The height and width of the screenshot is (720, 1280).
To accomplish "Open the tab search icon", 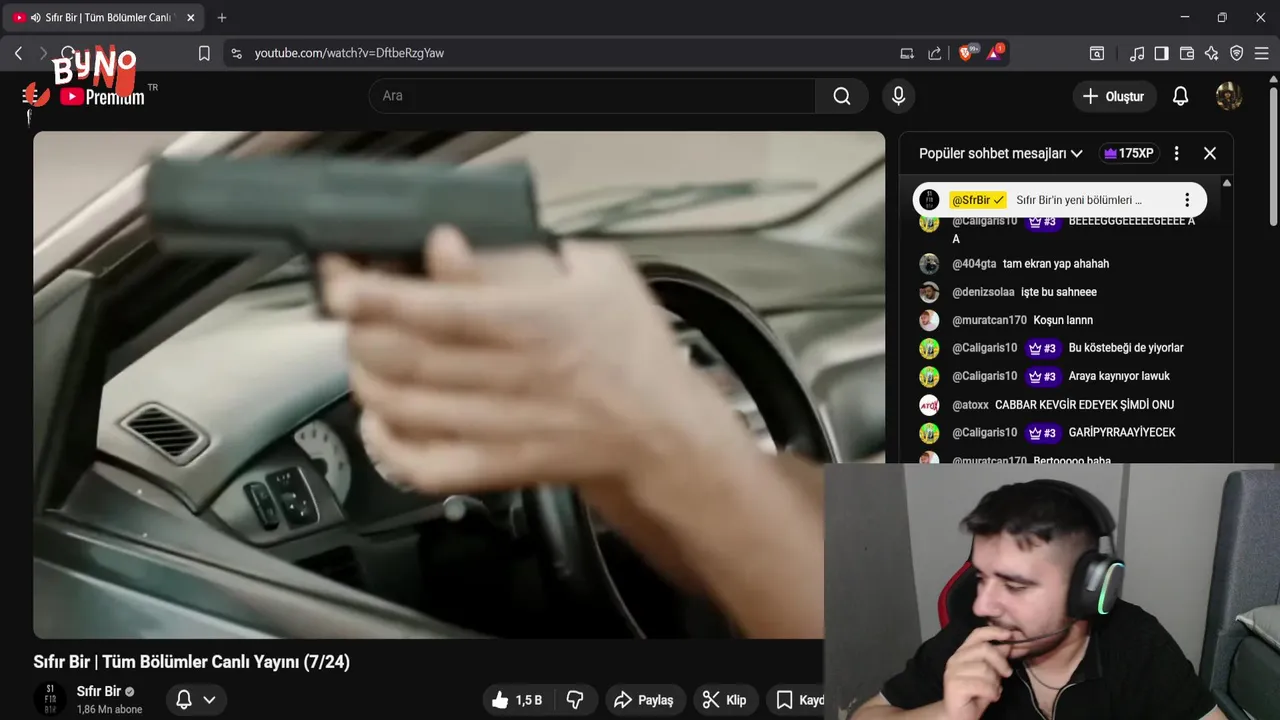I will pyautogui.click(x=1097, y=53).
